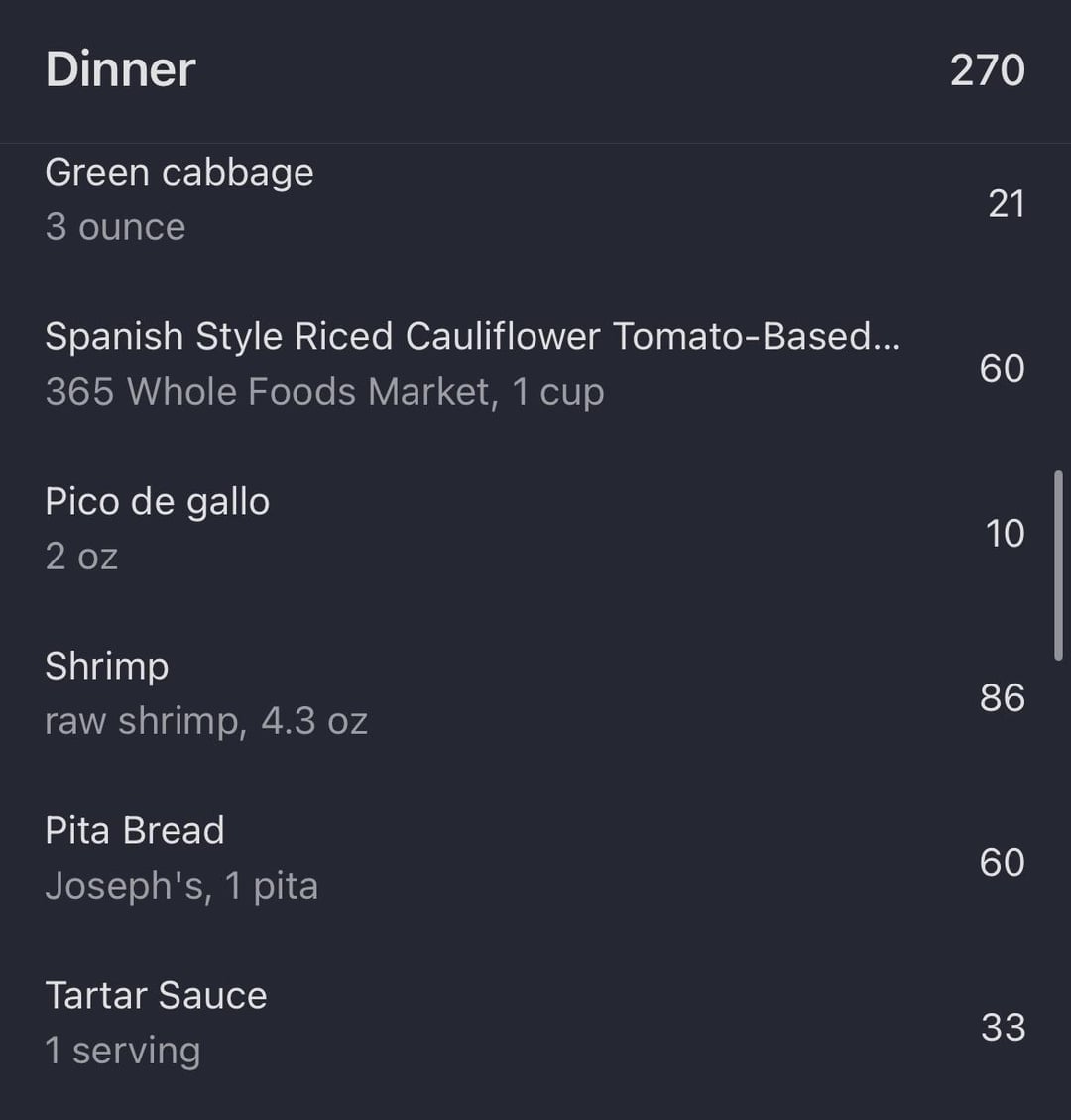Tap the Dinner total 270 calories

coord(988,70)
